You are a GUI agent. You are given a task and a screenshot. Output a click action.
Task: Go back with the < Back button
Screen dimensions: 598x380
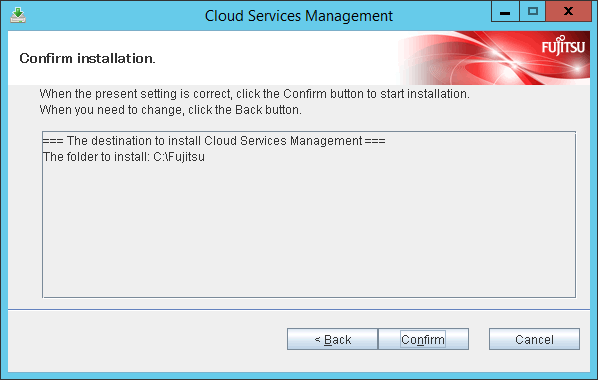pyautogui.click(x=332, y=339)
